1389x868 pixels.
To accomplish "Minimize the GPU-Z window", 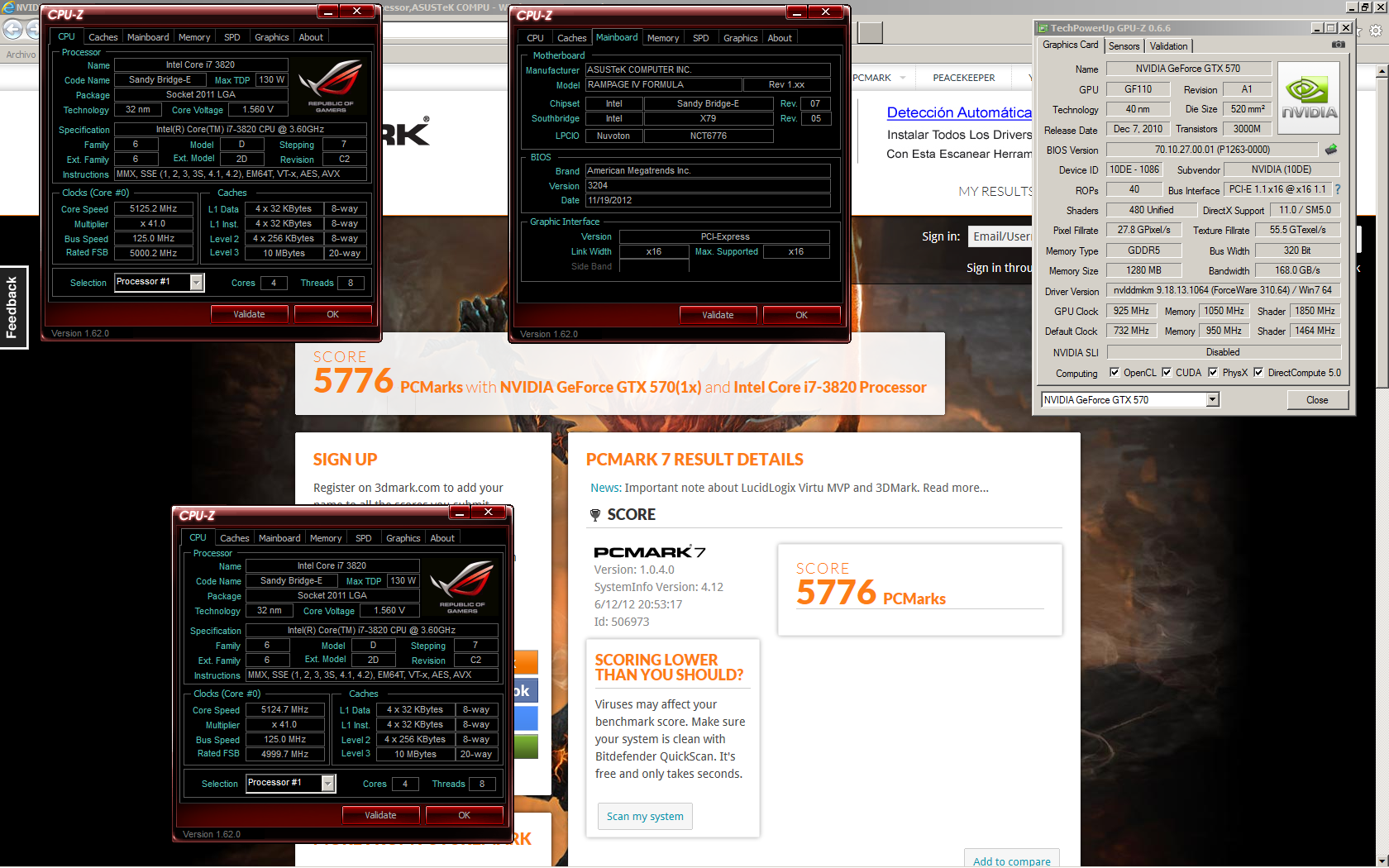I will 1317,28.
